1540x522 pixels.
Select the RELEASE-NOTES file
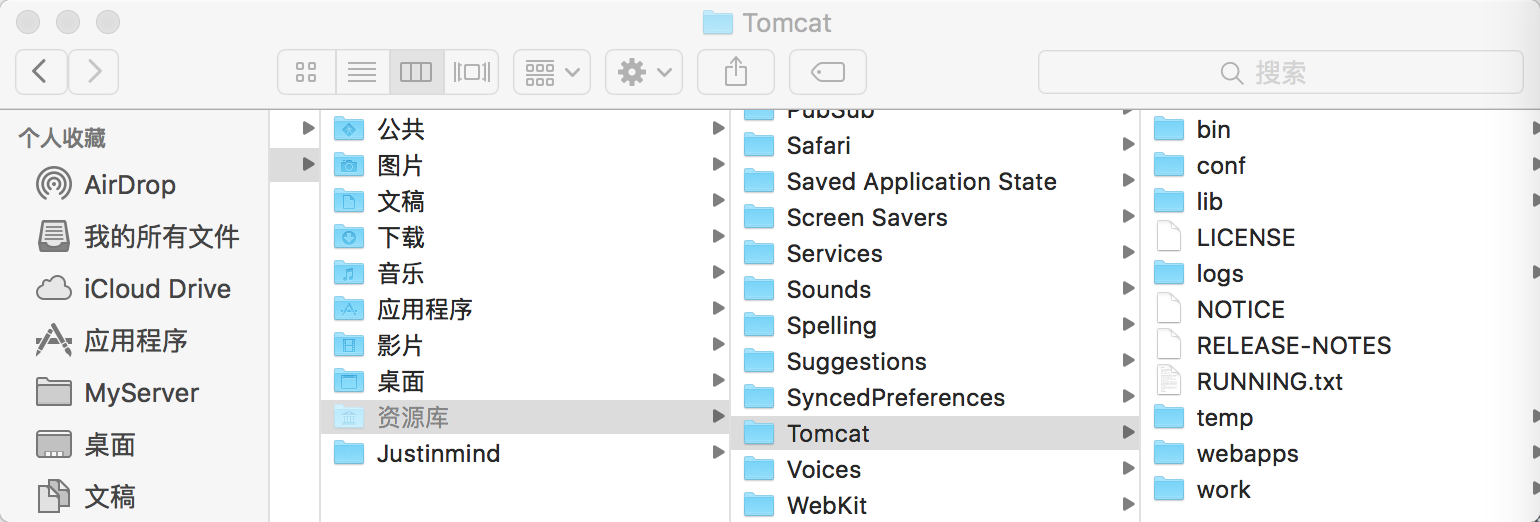click(1340, 345)
